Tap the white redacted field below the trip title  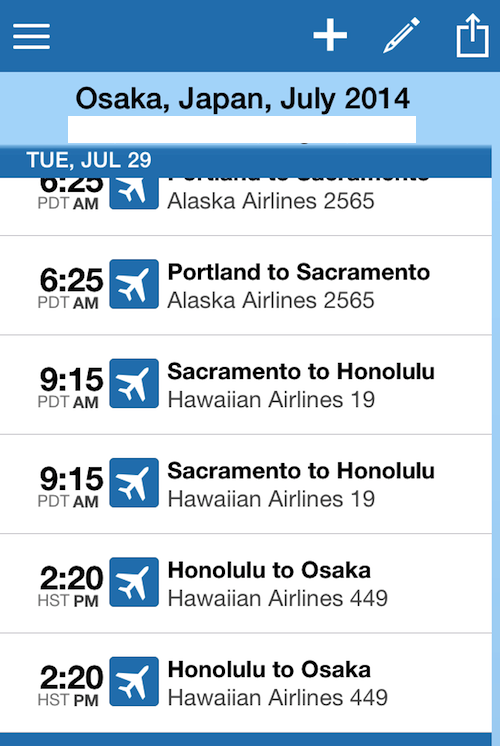pos(242,129)
